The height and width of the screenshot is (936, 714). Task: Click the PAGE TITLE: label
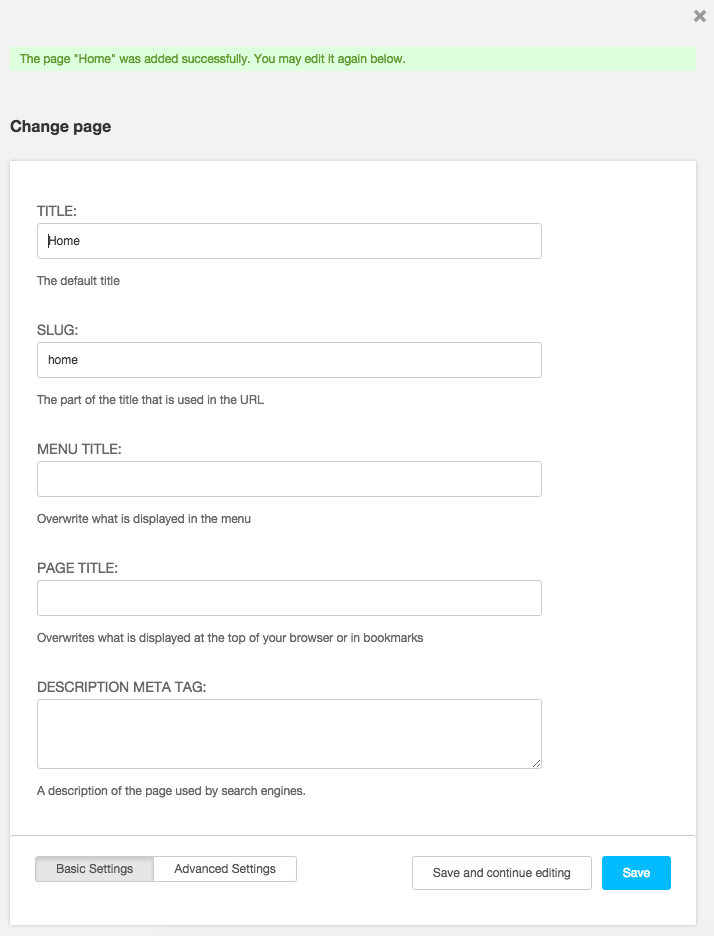coord(77,568)
